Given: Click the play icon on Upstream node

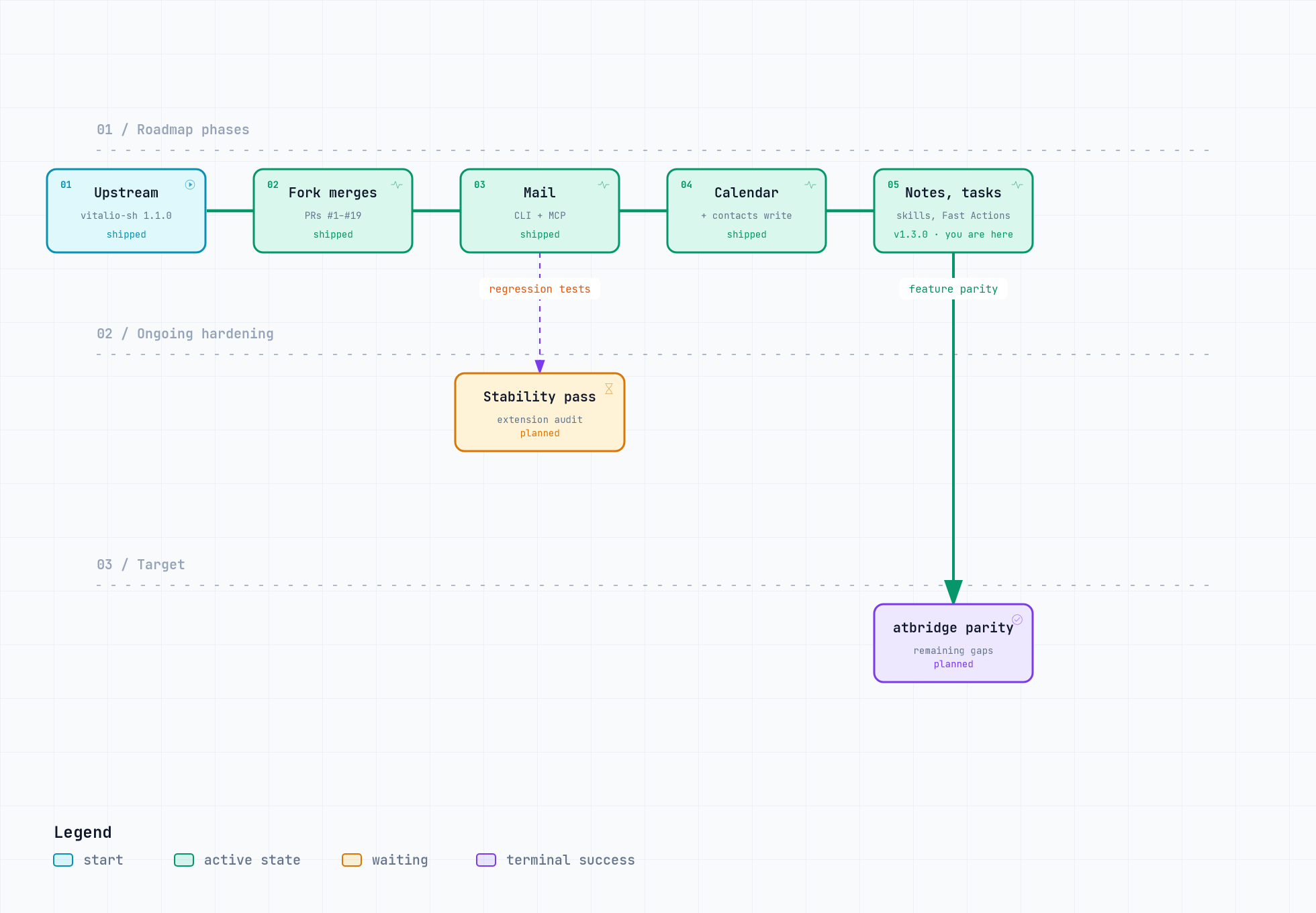Looking at the screenshot, I should tap(190, 185).
